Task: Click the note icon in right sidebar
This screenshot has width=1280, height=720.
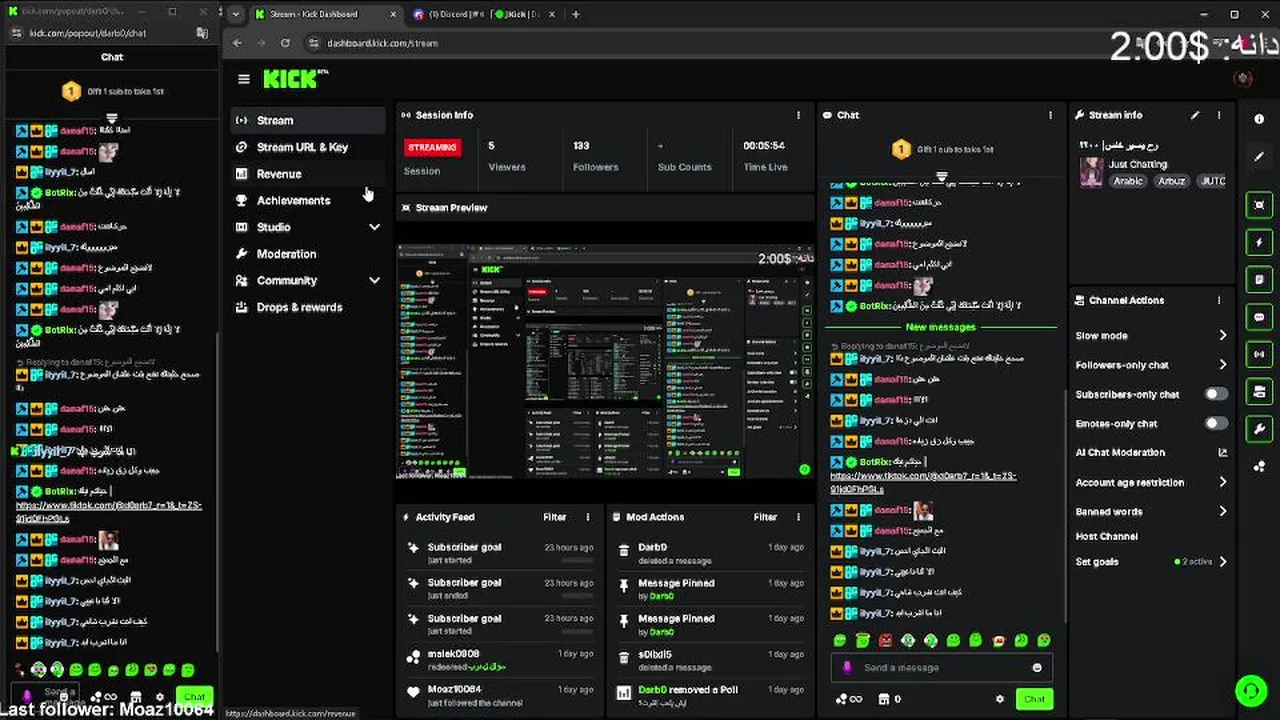Action: point(1259,280)
